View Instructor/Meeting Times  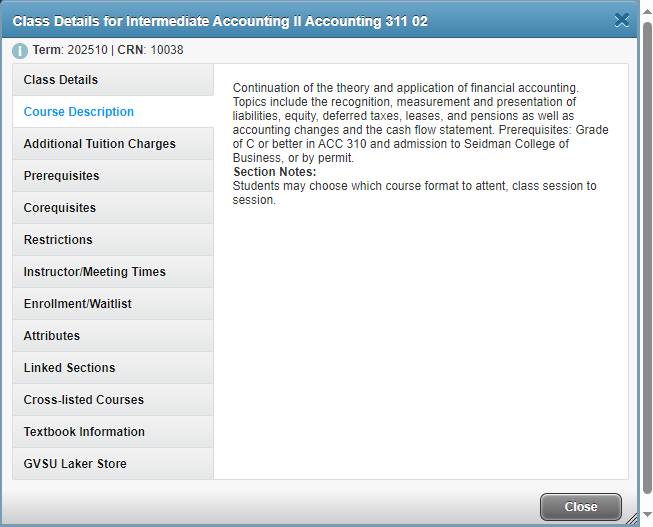point(95,272)
